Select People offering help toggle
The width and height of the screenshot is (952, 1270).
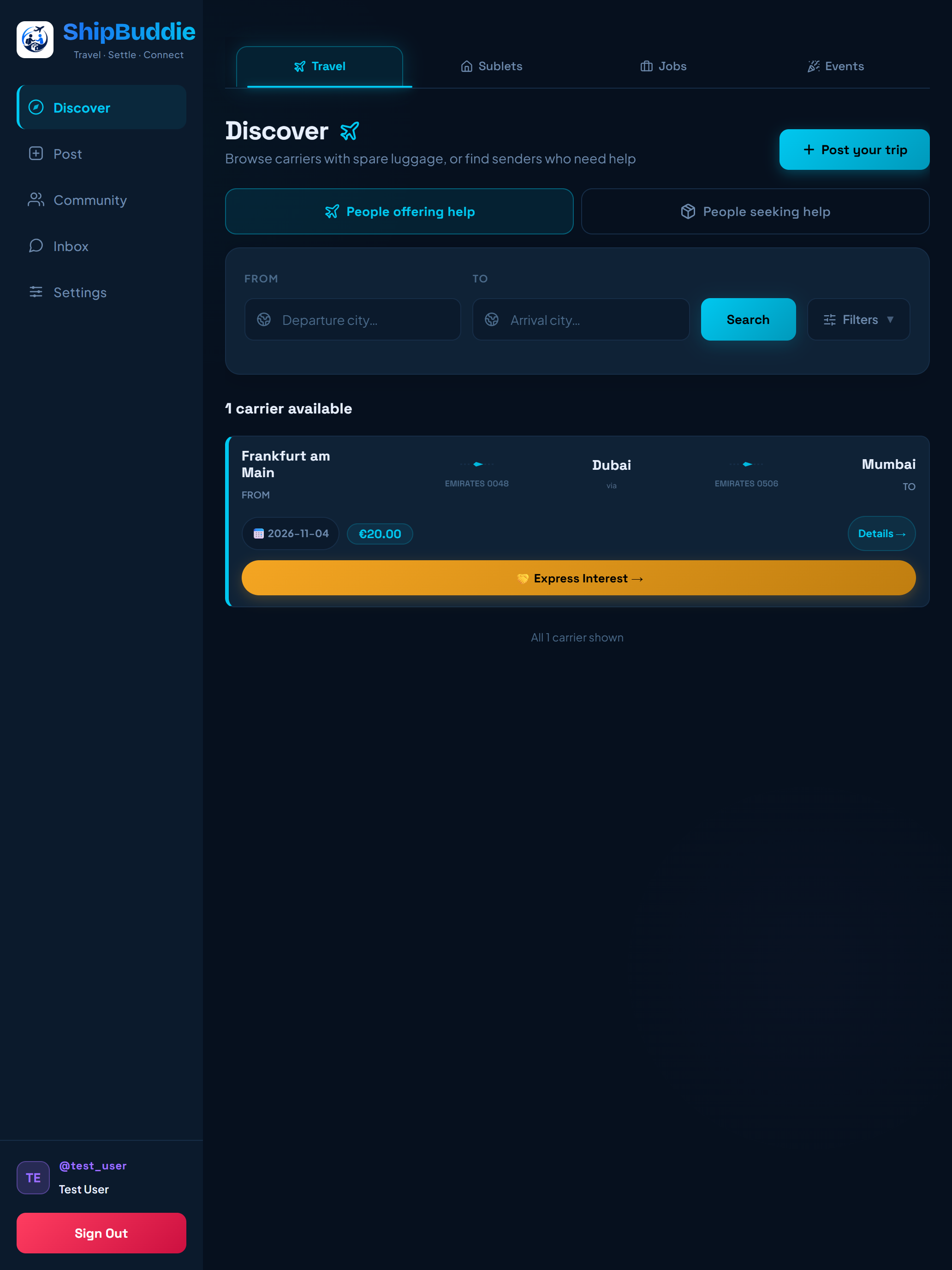pos(399,211)
